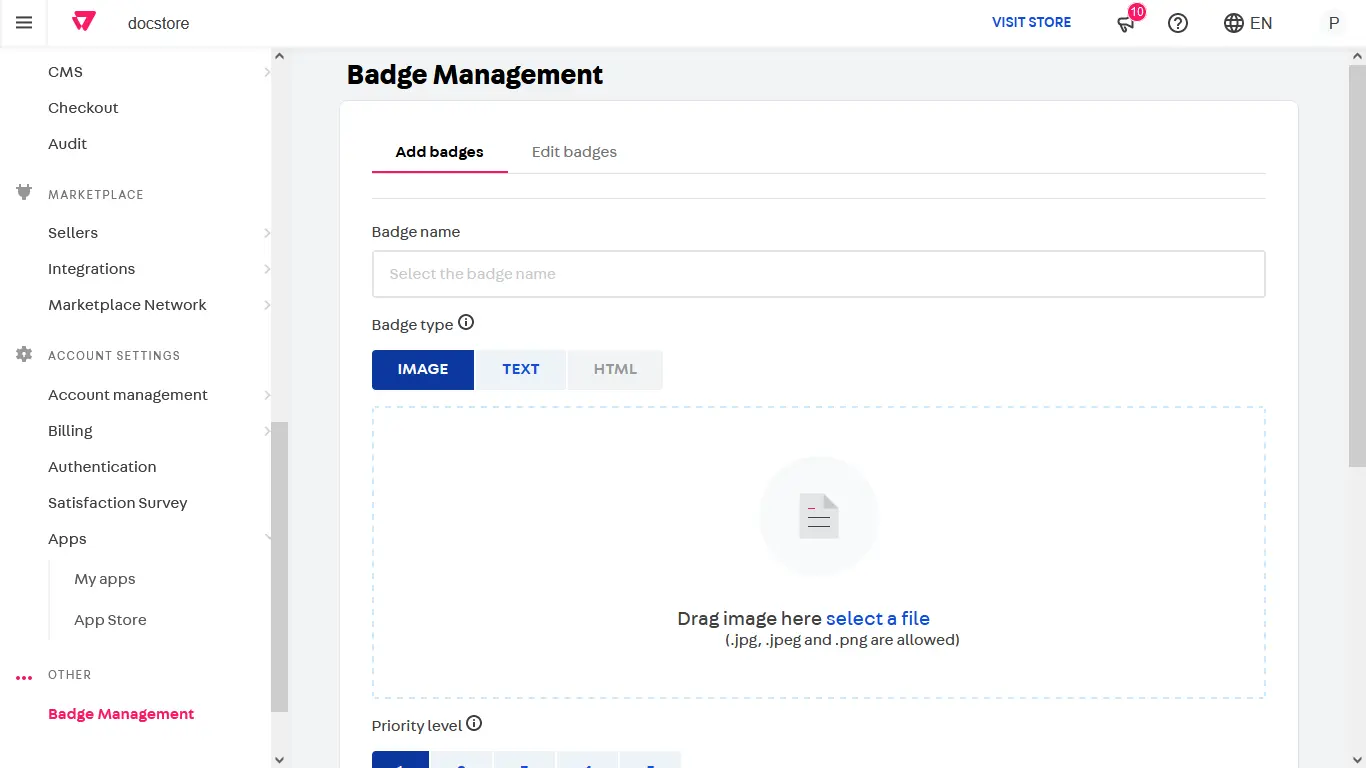Click the Badge name input field
1366x768 pixels.
[818, 274]
